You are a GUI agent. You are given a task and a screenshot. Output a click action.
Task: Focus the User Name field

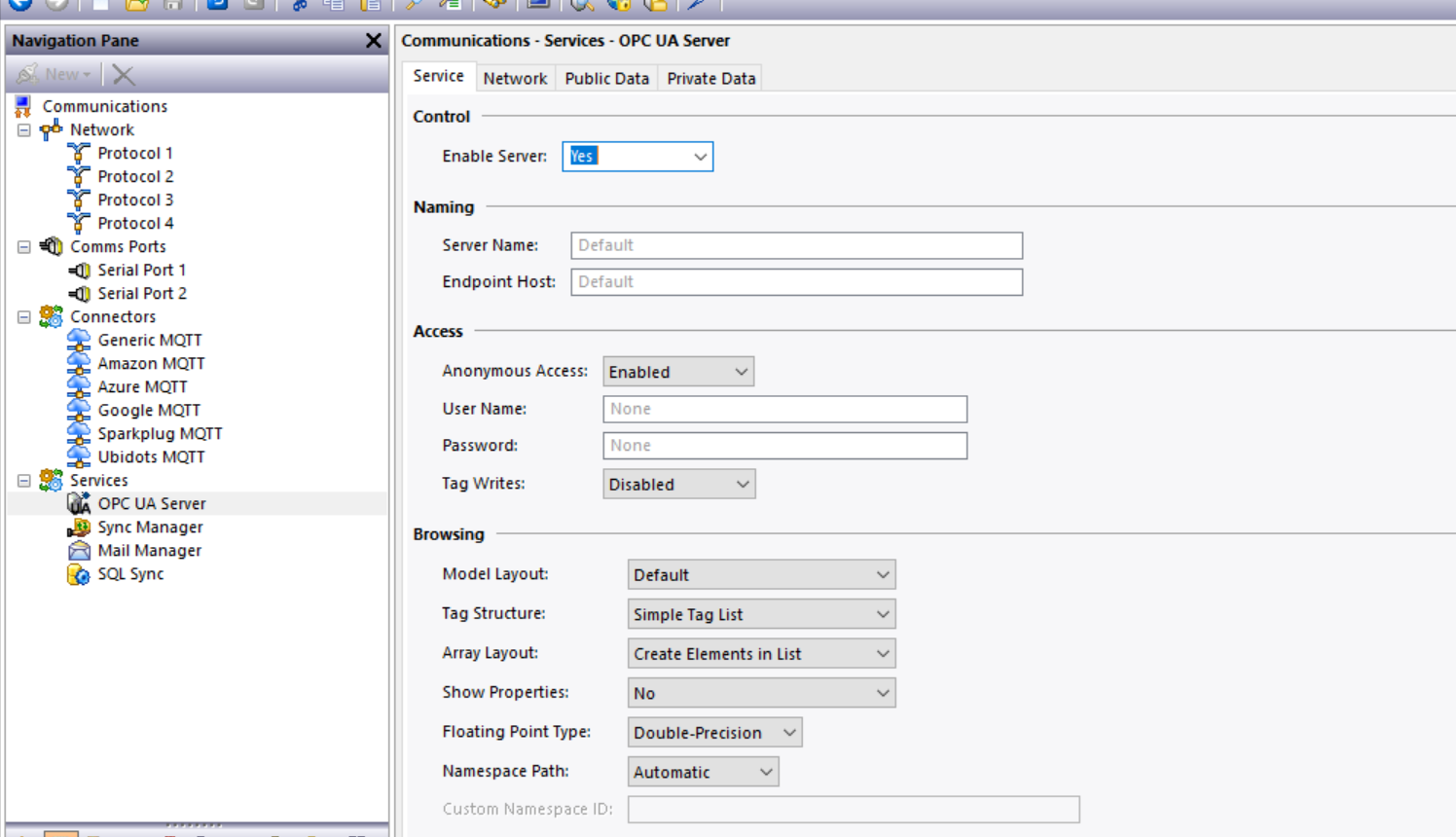pos(784,409)
